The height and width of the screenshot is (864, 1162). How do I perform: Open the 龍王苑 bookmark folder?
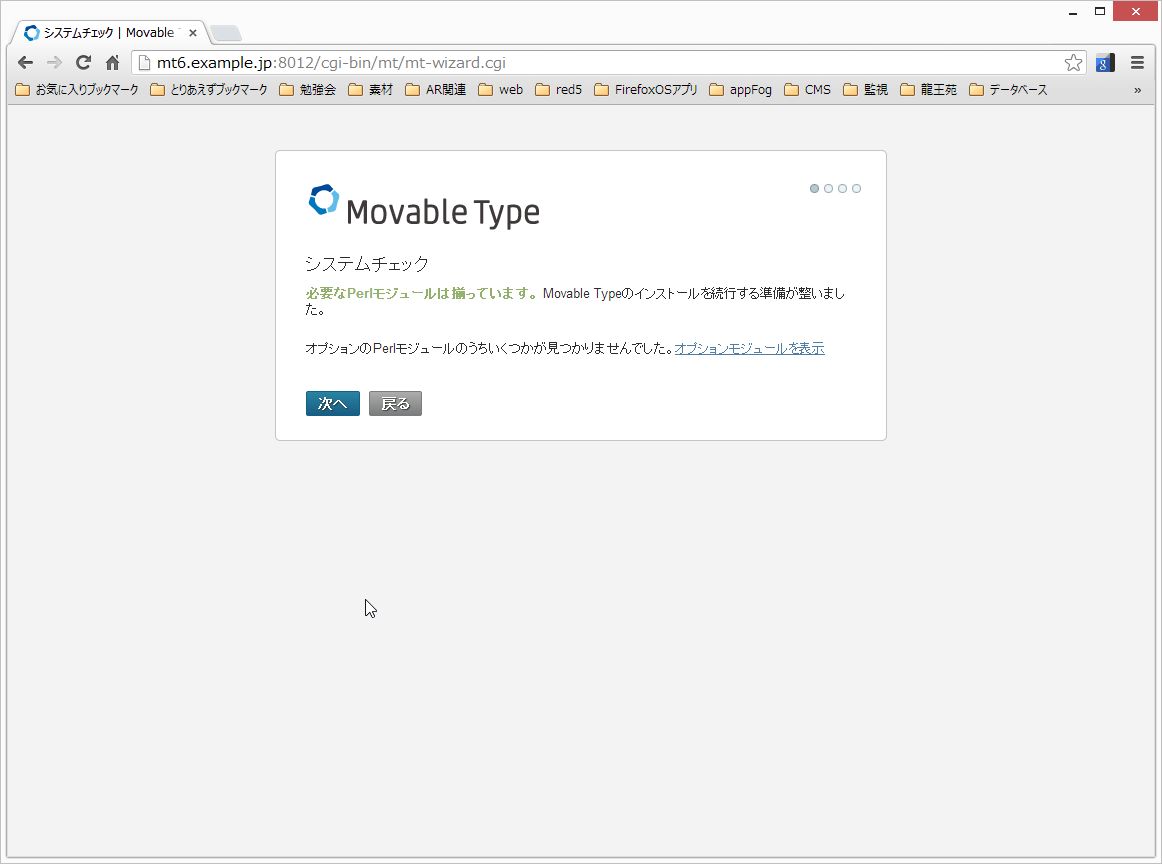pos(929,90)
